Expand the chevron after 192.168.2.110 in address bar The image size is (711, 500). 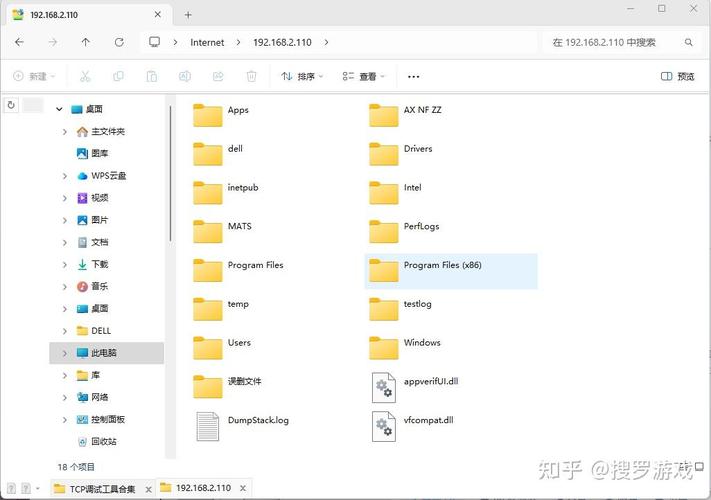tap(326, 42)
